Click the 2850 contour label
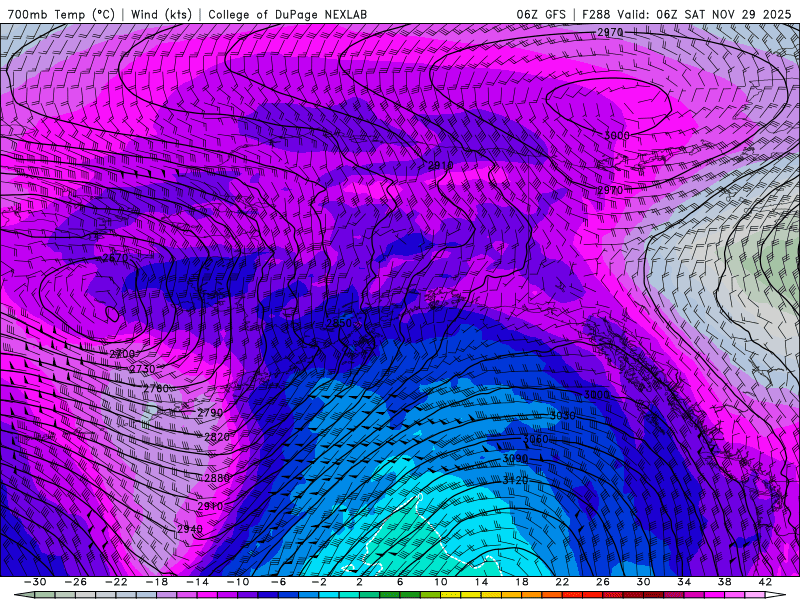 [339, 323]
